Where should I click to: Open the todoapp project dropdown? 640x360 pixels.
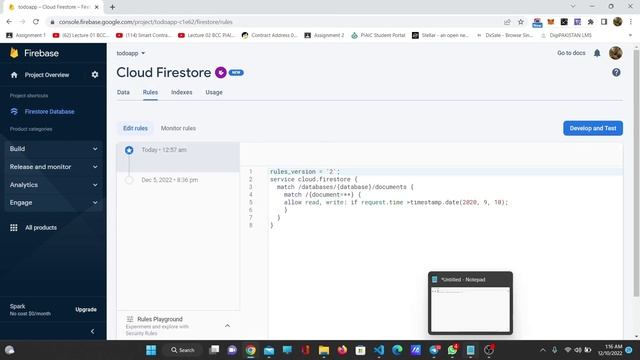(x=131, y=53)
